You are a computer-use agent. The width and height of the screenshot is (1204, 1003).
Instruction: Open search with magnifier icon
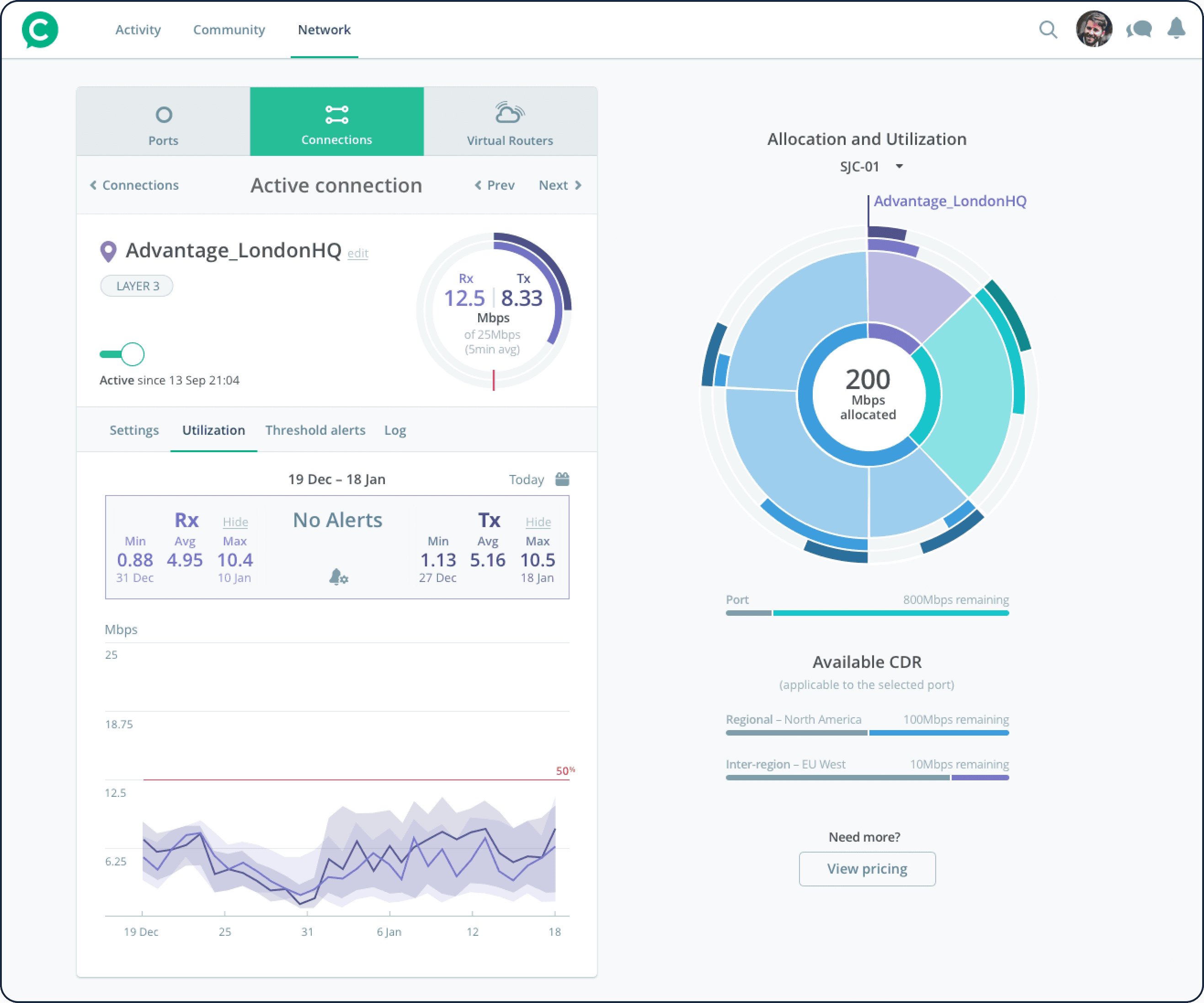pos(1048,30)
